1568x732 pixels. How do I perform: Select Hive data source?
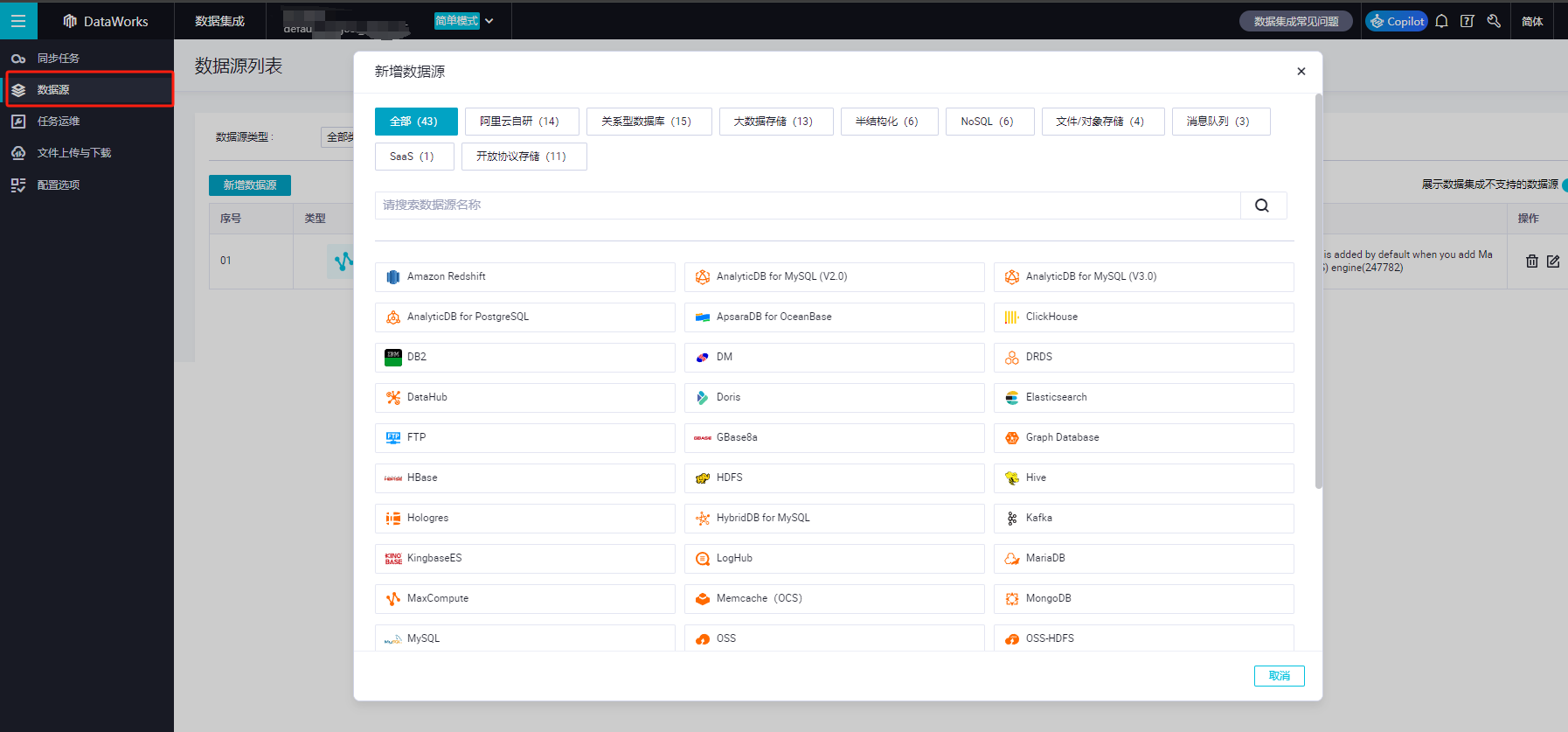click(1144, 478)
